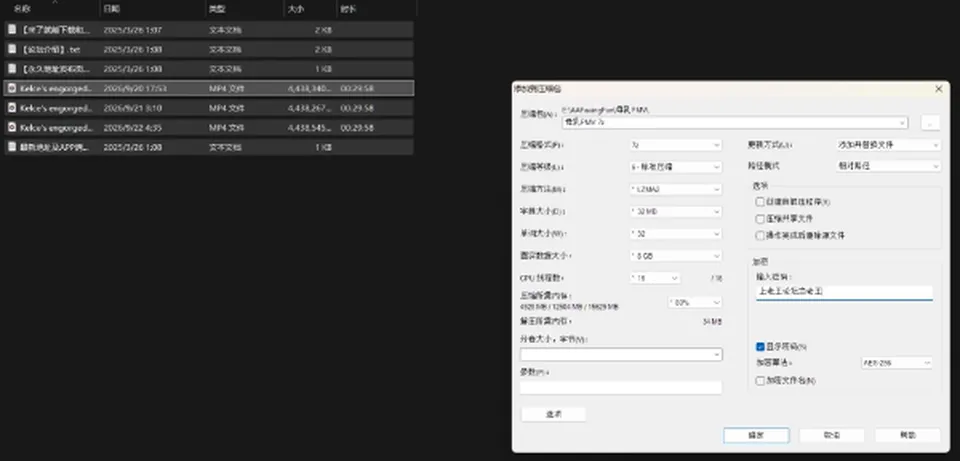Sort files by the 时长 (Duration) column header
The image size is (960, 461).
(348, 9)
